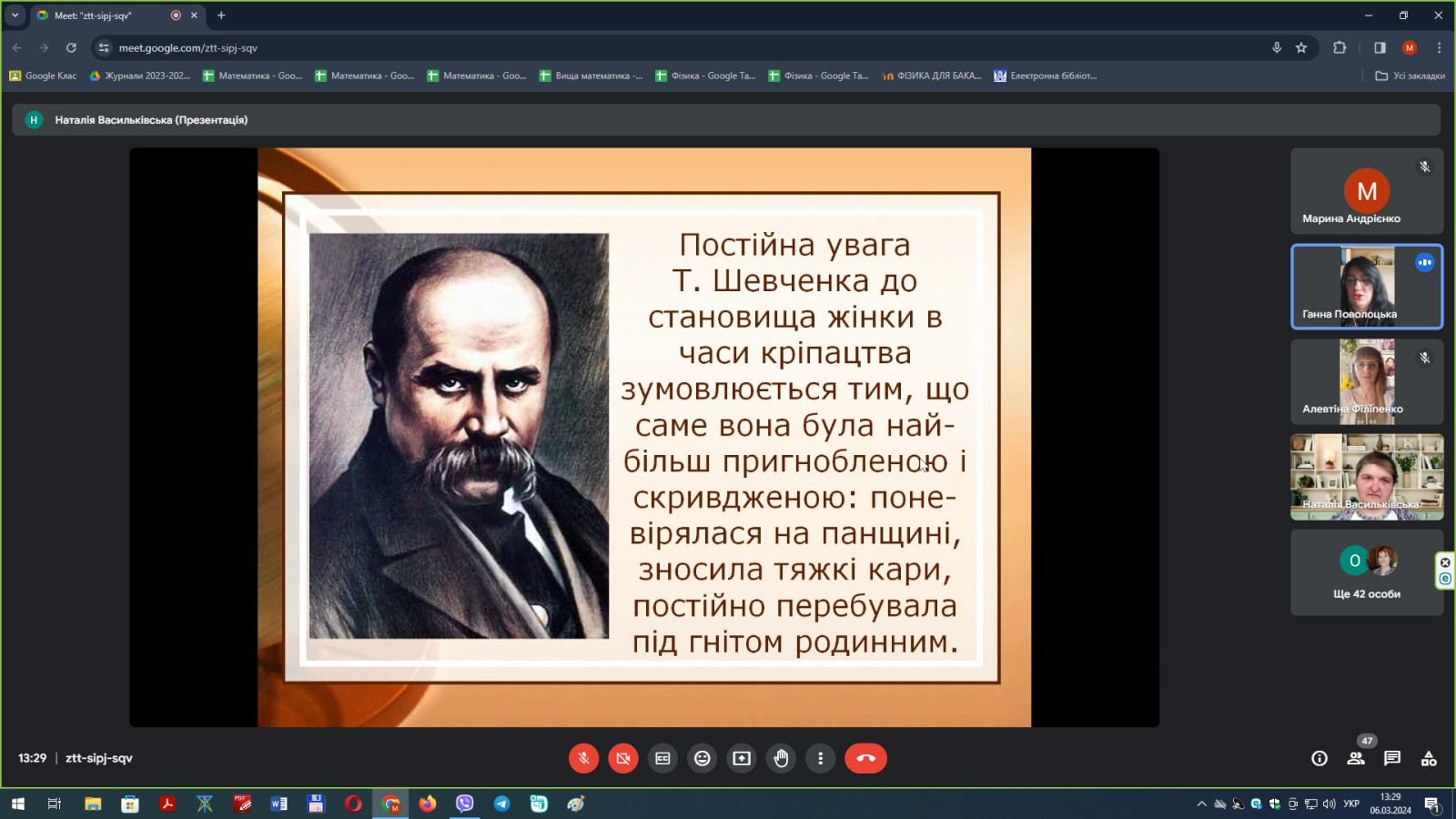Open ФІЗИКА ДЛЯ БАКА... bookmark
This screenshot has height=819, width=1456.
931,76
